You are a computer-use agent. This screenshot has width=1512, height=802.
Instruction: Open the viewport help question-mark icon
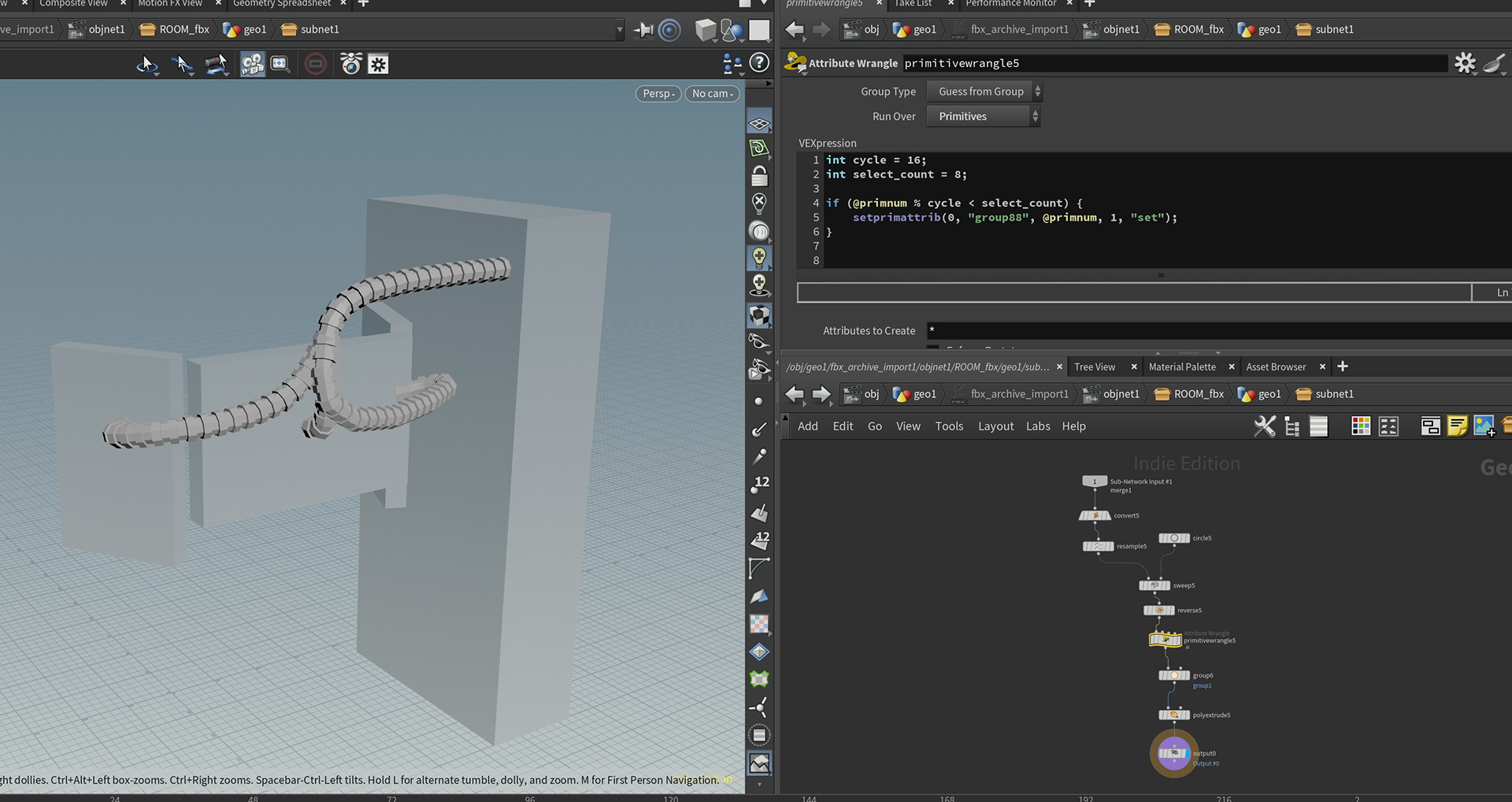[x=759, y=63]
